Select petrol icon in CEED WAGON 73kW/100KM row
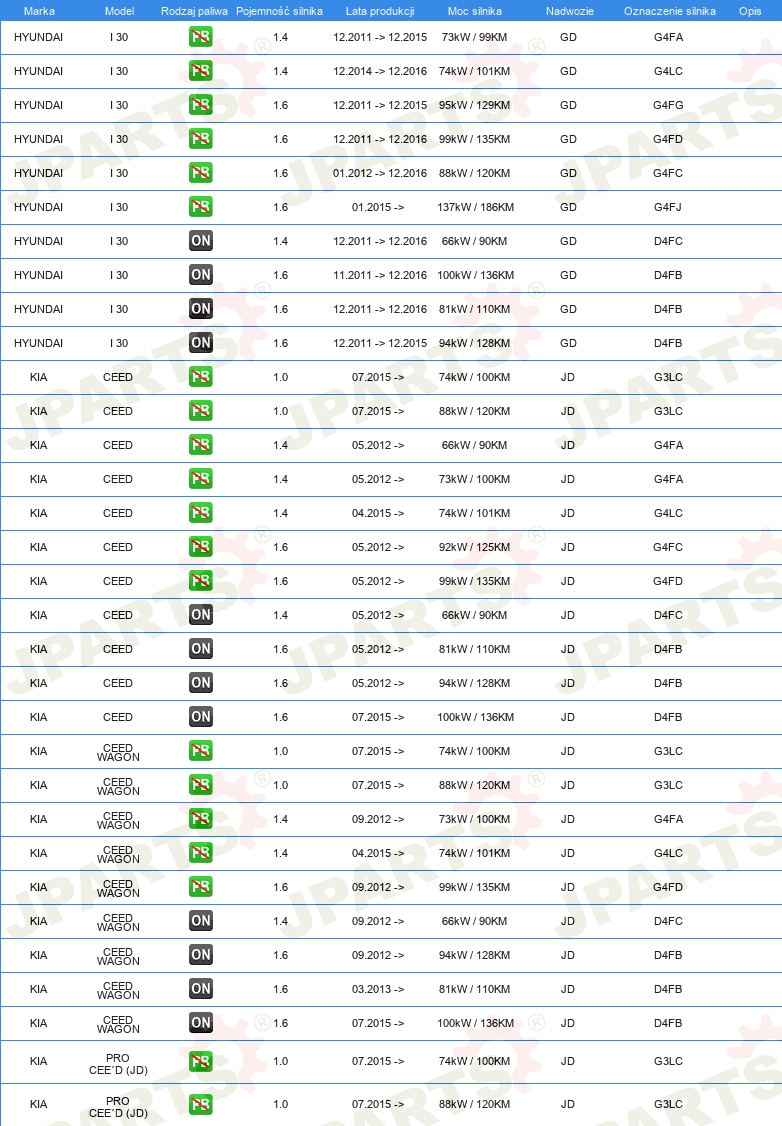Image resolution: width=782 pixels, height=1126 pixels. click(200, 819)
